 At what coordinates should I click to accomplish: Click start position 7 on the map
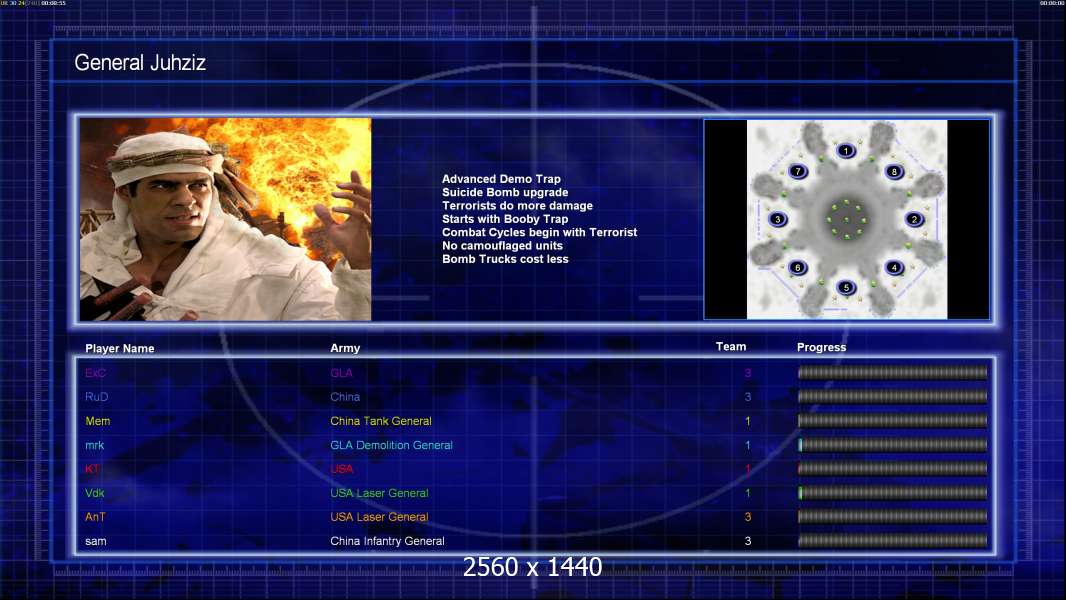(798, 171)
